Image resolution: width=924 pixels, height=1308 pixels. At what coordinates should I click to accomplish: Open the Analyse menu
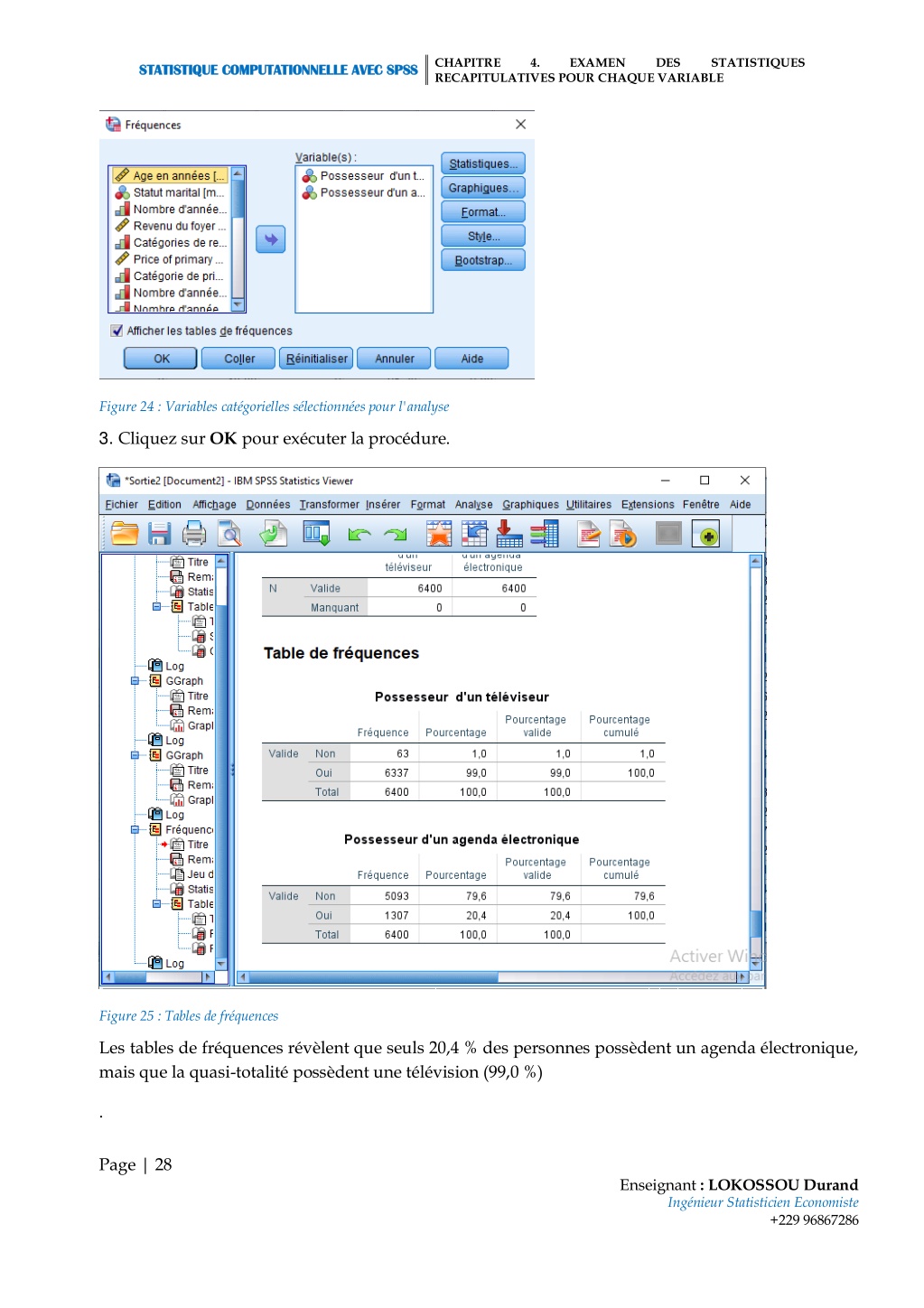pyautogui.click(x=474, y=505)
